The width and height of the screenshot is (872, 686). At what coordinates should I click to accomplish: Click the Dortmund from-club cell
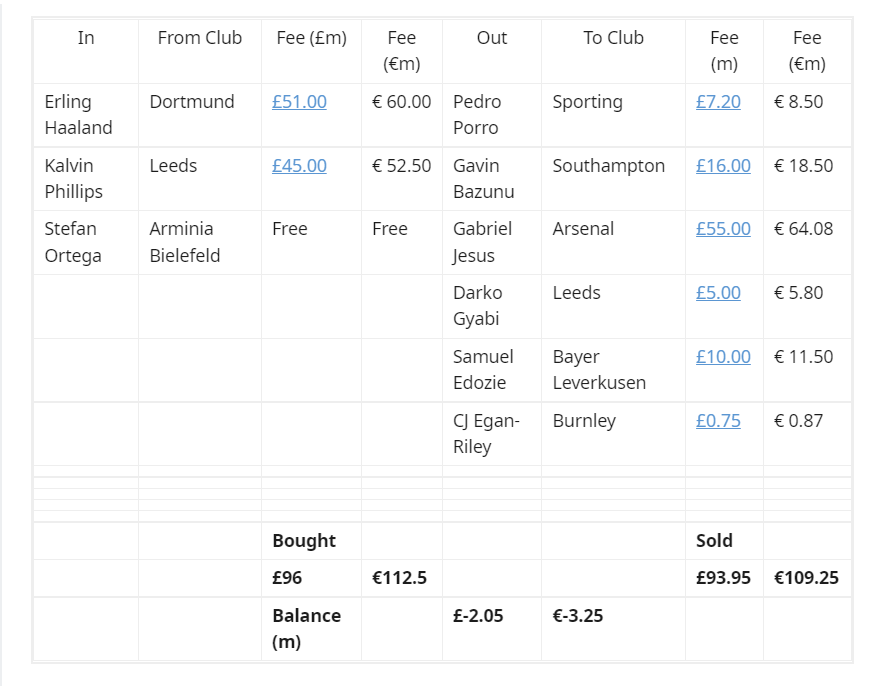200,115
